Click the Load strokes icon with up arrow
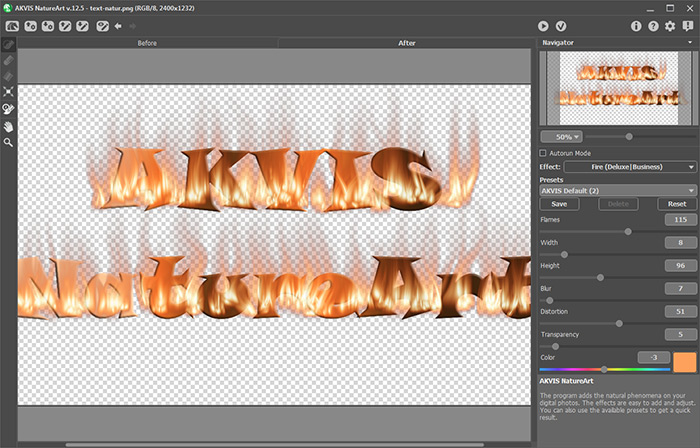The width and height of the screenshot is (700, 448). point(65,26)
